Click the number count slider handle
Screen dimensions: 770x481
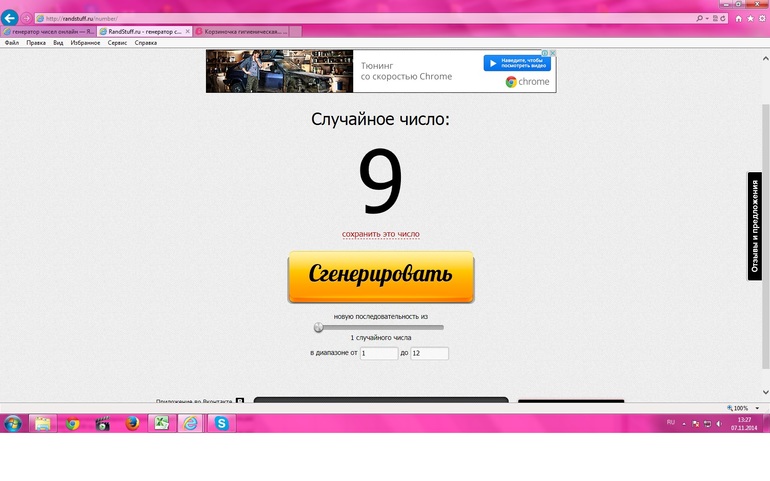[319, 327]
